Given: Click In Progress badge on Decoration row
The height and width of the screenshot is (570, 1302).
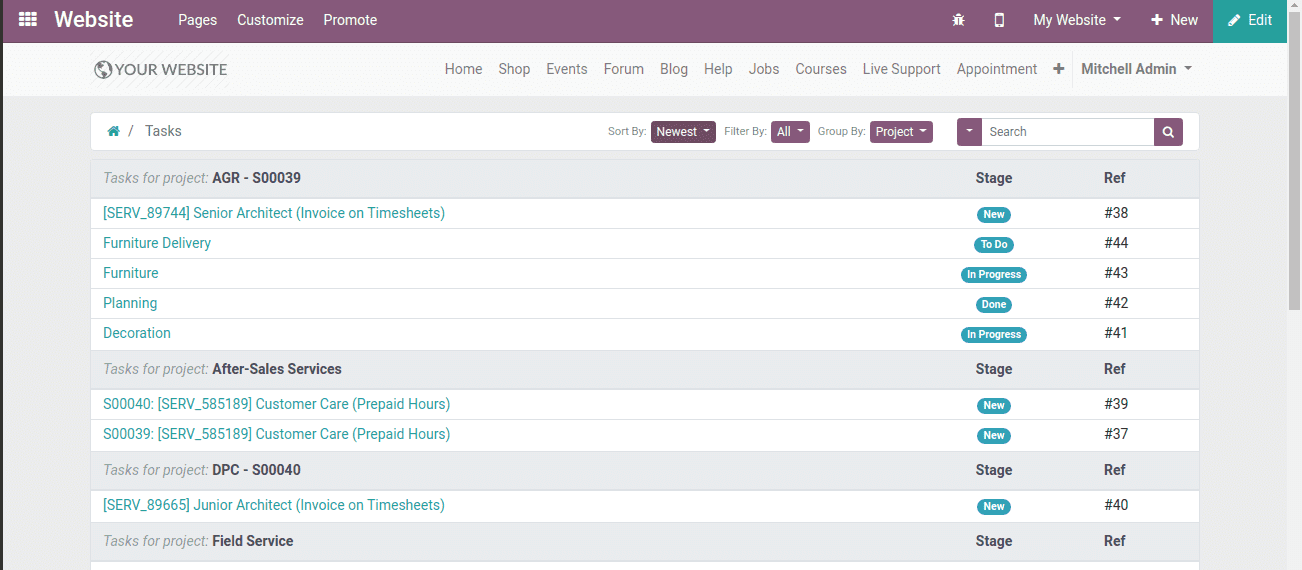Looking at the screenshot, I should point(994,334).
